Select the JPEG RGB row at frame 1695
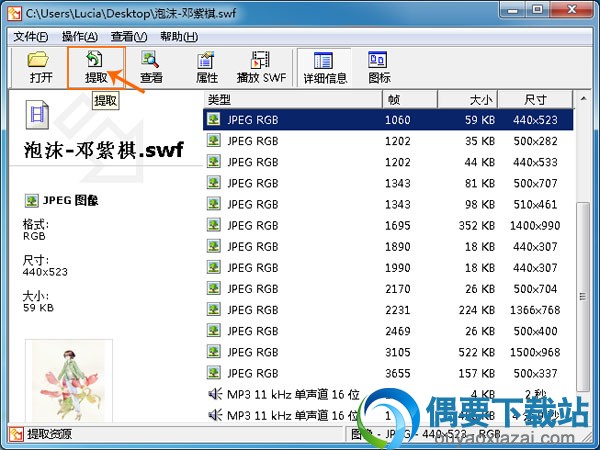The image size is (600, 450). [x=388, y=225]
